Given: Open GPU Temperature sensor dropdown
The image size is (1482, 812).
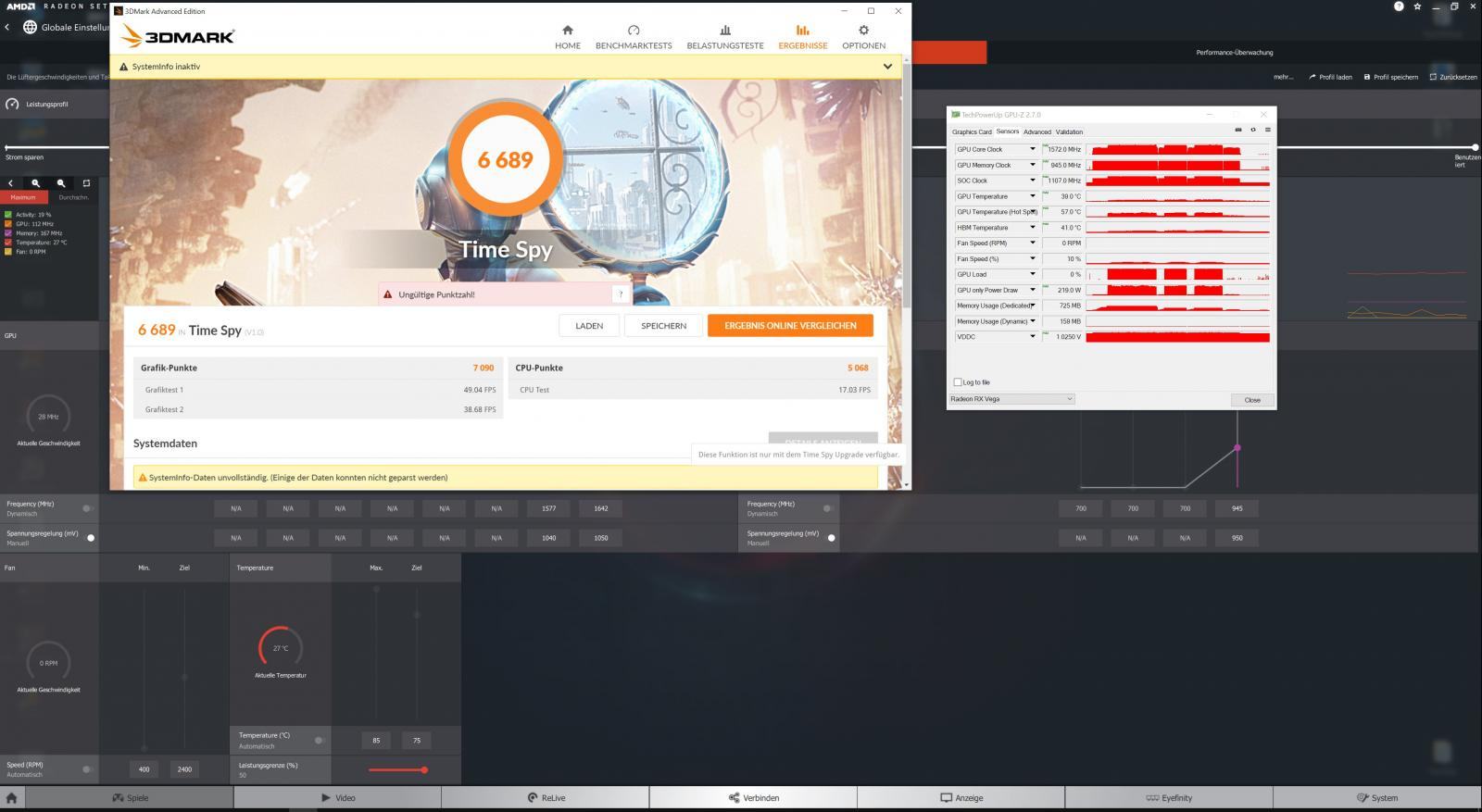Looking at the screenshot, I should (1033, 196).
